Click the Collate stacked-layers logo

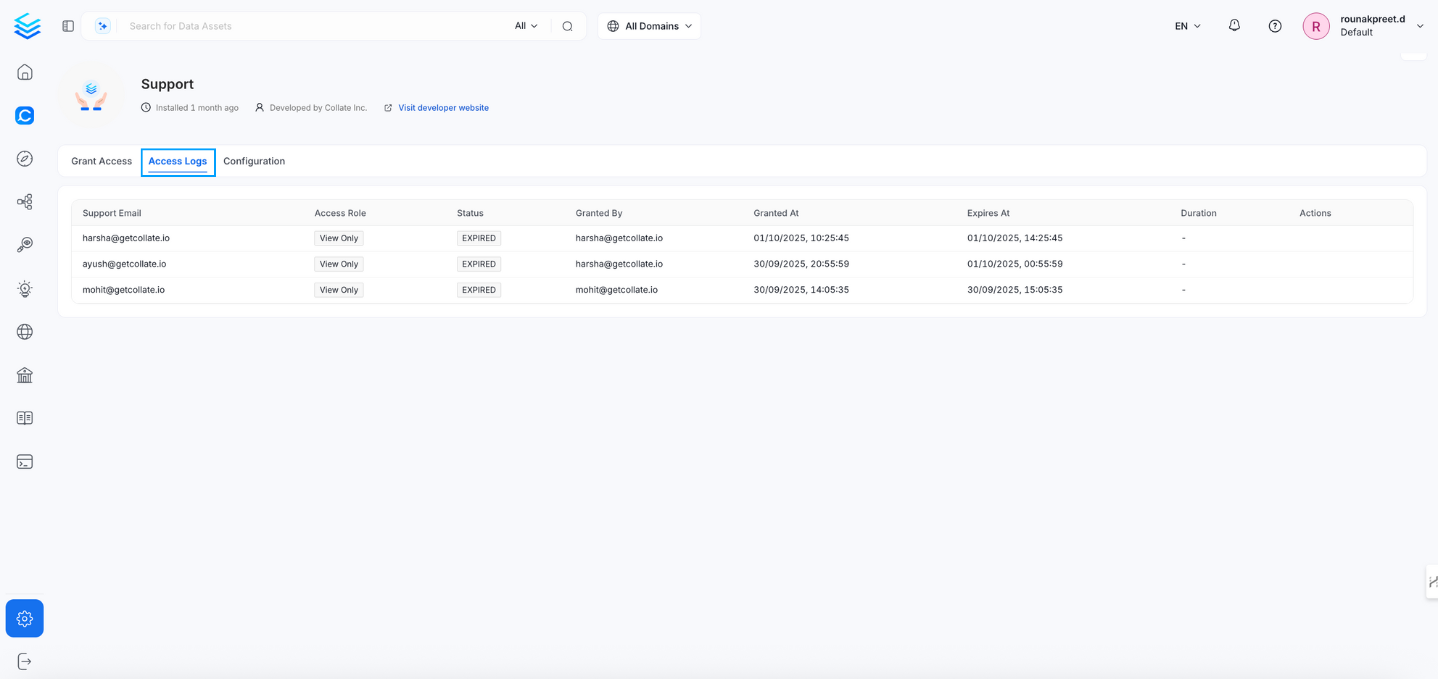click(x=27, y=26)
